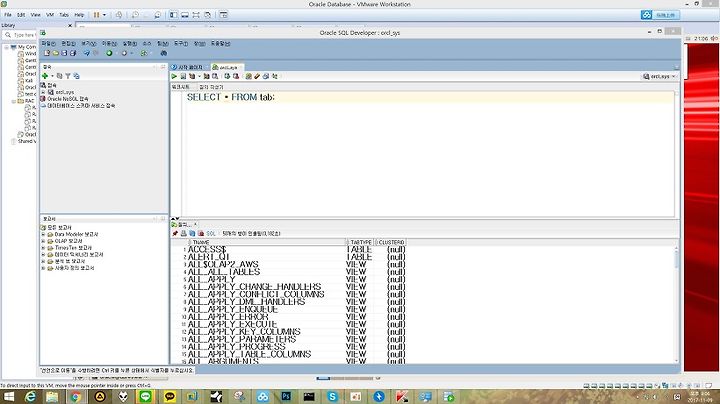The height and width of the screenshot is (404, 720).
Task: Click the VMware unity mode icon
Action: tap(208, 15)
